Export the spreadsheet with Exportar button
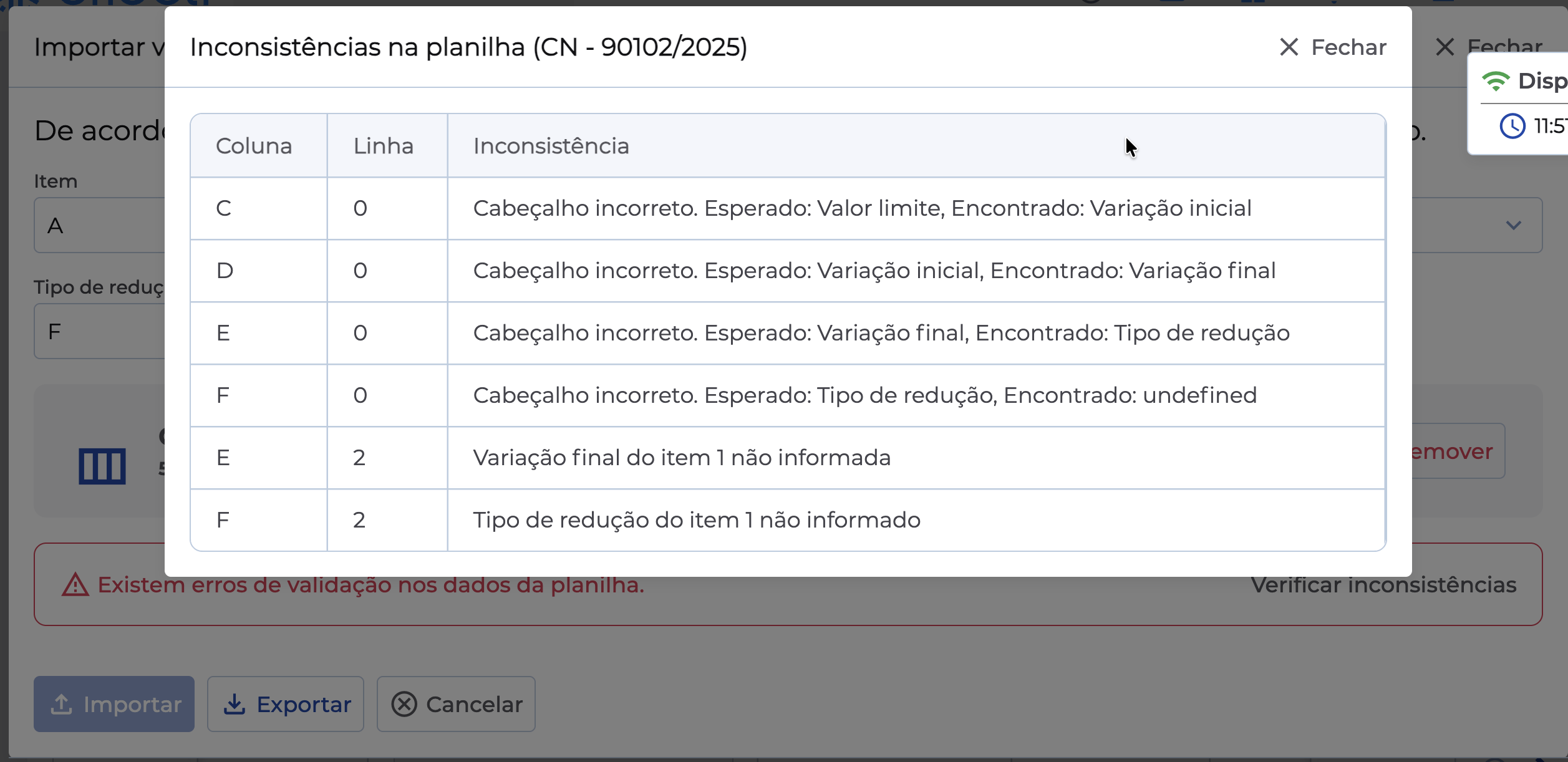 (286, 704)
